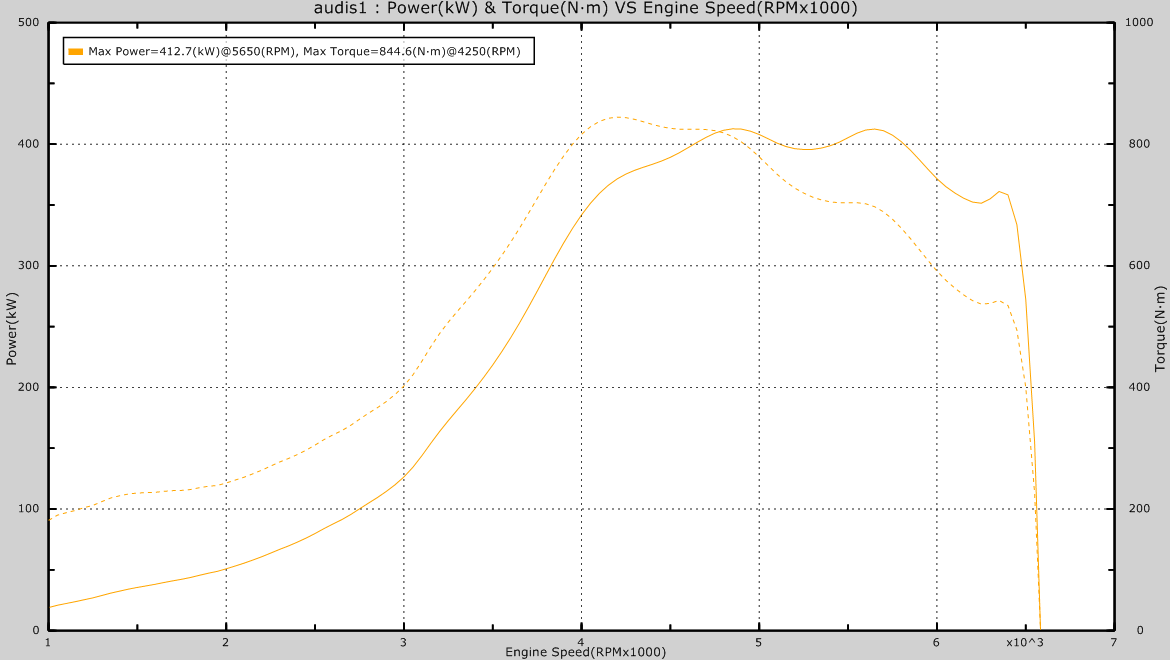This screenshot has width=1170, height=660.
Task: Click the Power(kW) left axis label
Action: [x=11, y=329]
